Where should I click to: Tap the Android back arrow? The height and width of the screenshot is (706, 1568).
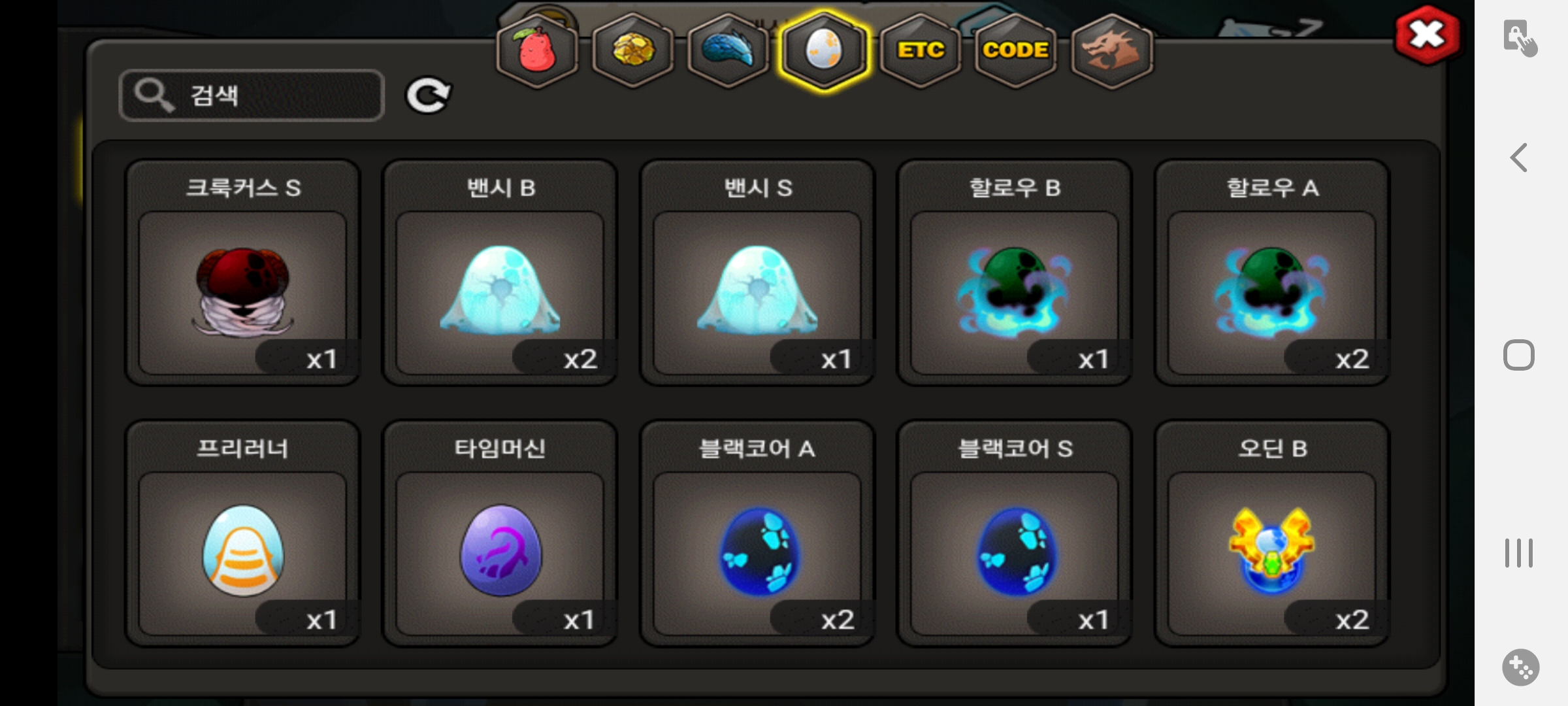[x=1519, y=158]
